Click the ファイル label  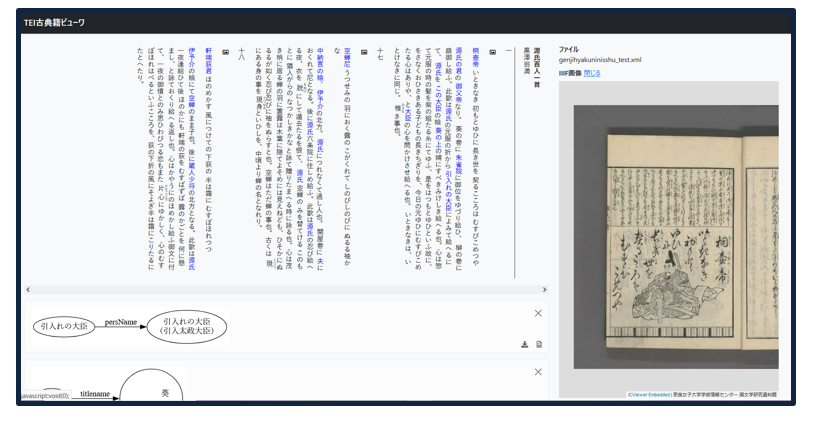coord(569,49)
